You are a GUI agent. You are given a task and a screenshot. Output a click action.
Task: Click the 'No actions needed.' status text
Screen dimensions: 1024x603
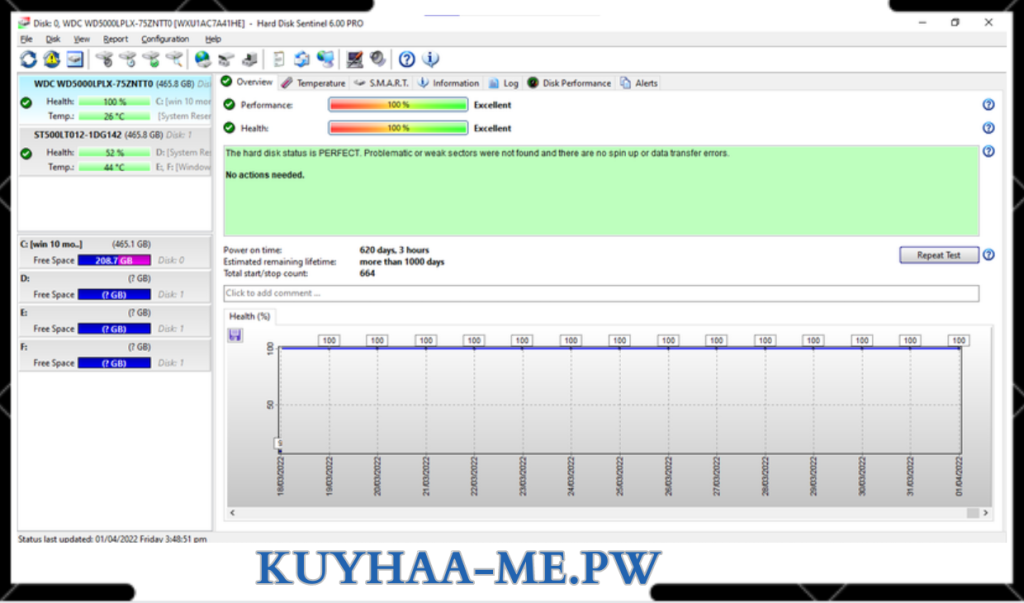(x=264, y=175)
